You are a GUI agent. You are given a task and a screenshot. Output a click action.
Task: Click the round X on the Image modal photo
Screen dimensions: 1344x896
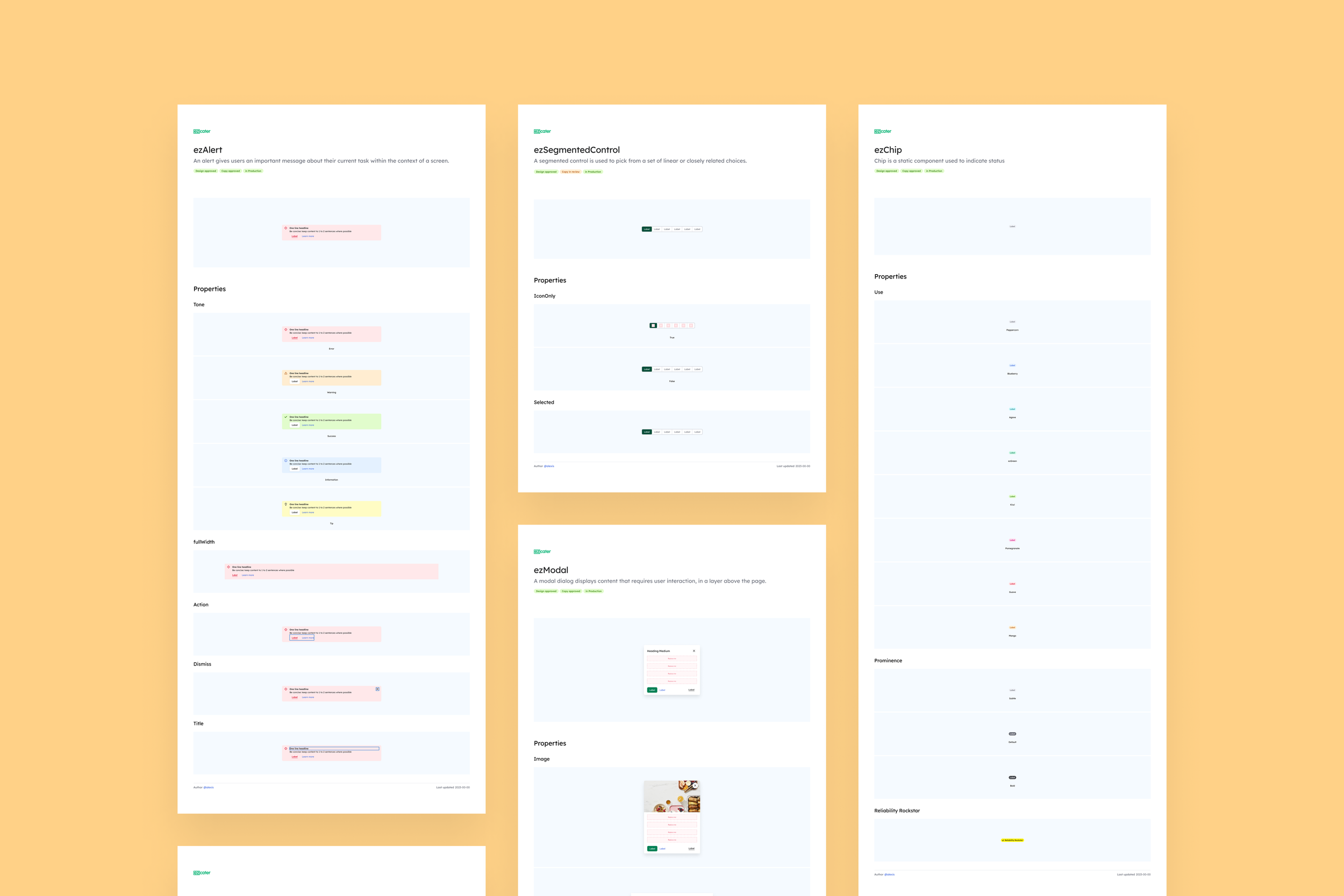(695, 786)
